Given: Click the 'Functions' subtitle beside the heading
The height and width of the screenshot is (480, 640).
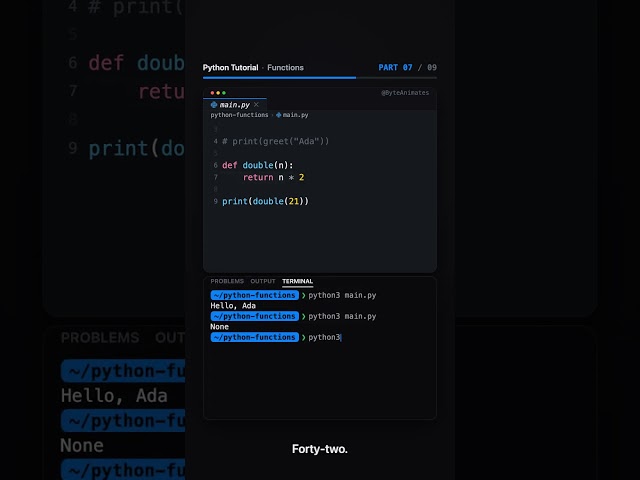Looking at the screenshot, I should (x=285, y=68).
